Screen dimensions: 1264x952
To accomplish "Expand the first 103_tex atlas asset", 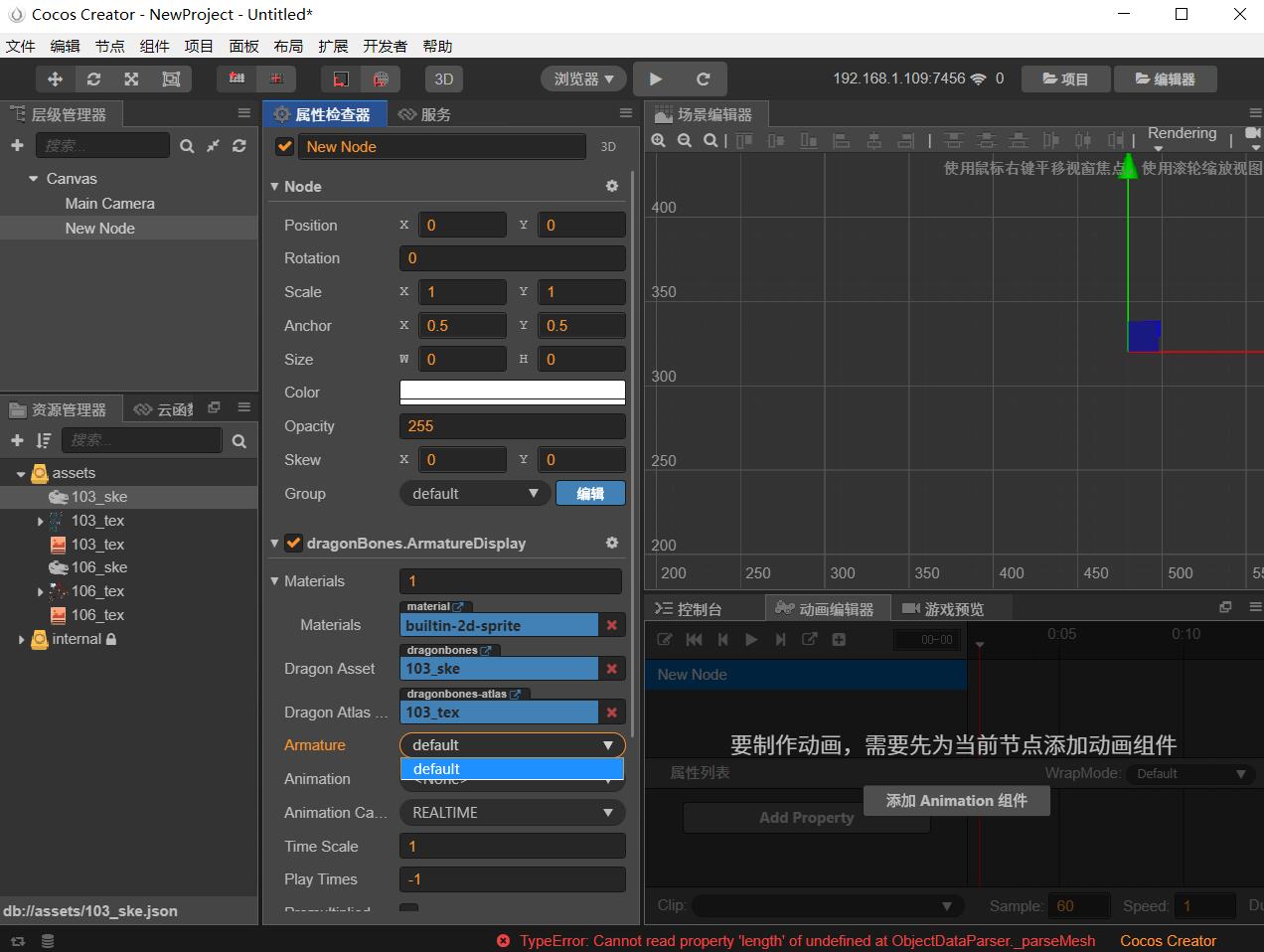I will [41, 521].
